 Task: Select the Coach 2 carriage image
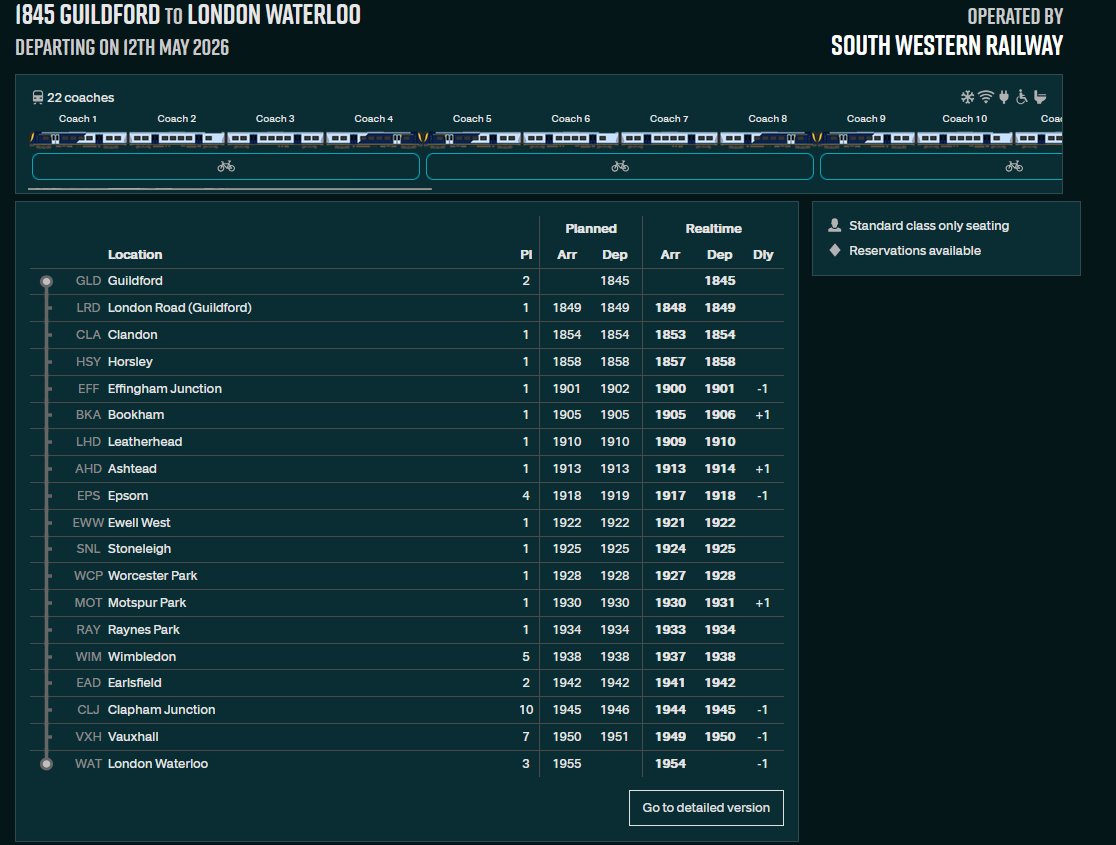[x=177, y=138]
